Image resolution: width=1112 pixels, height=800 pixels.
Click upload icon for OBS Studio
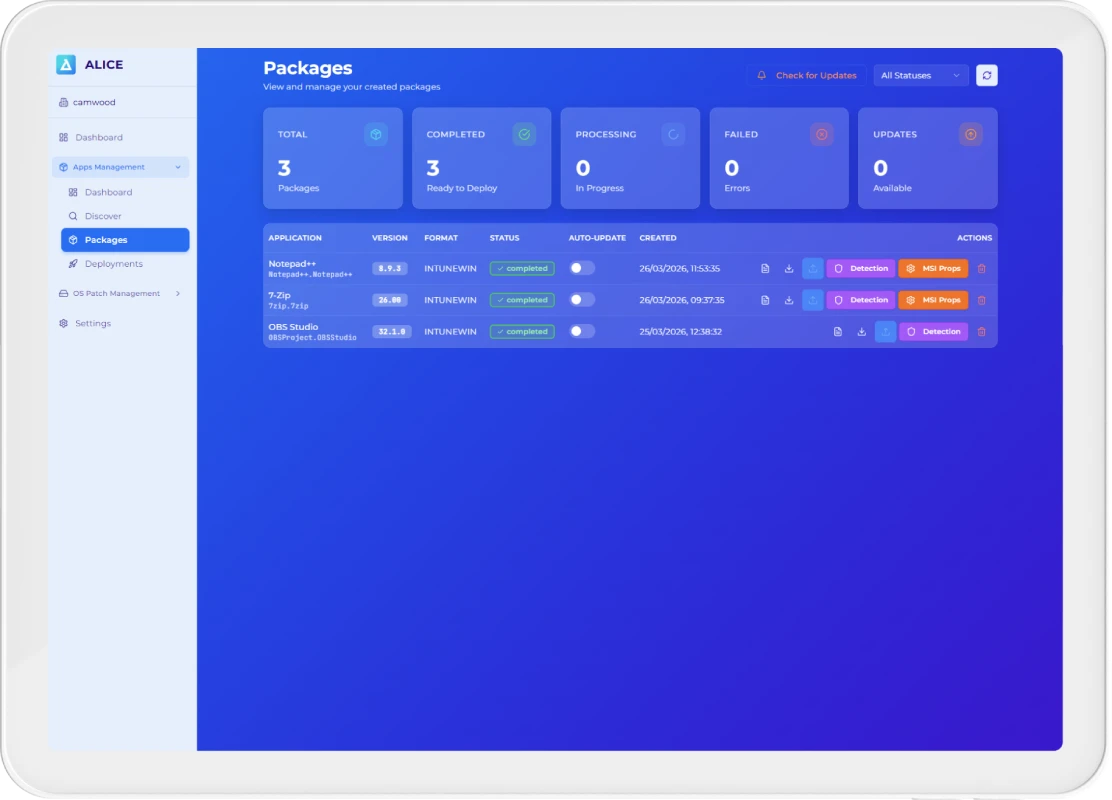(885, 332)
